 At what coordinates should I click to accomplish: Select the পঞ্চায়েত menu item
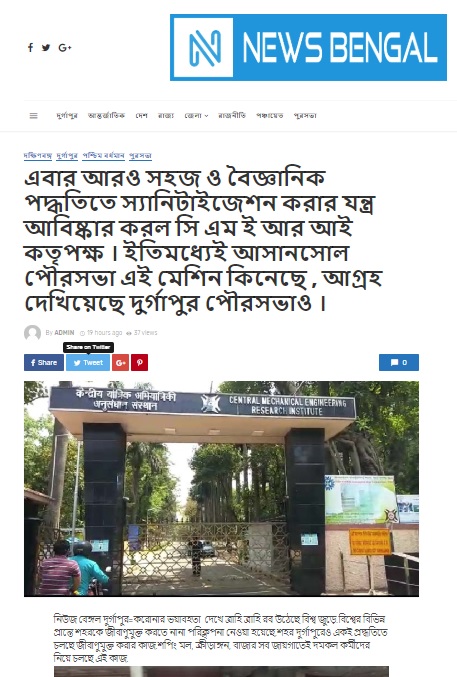click(270, 116)
